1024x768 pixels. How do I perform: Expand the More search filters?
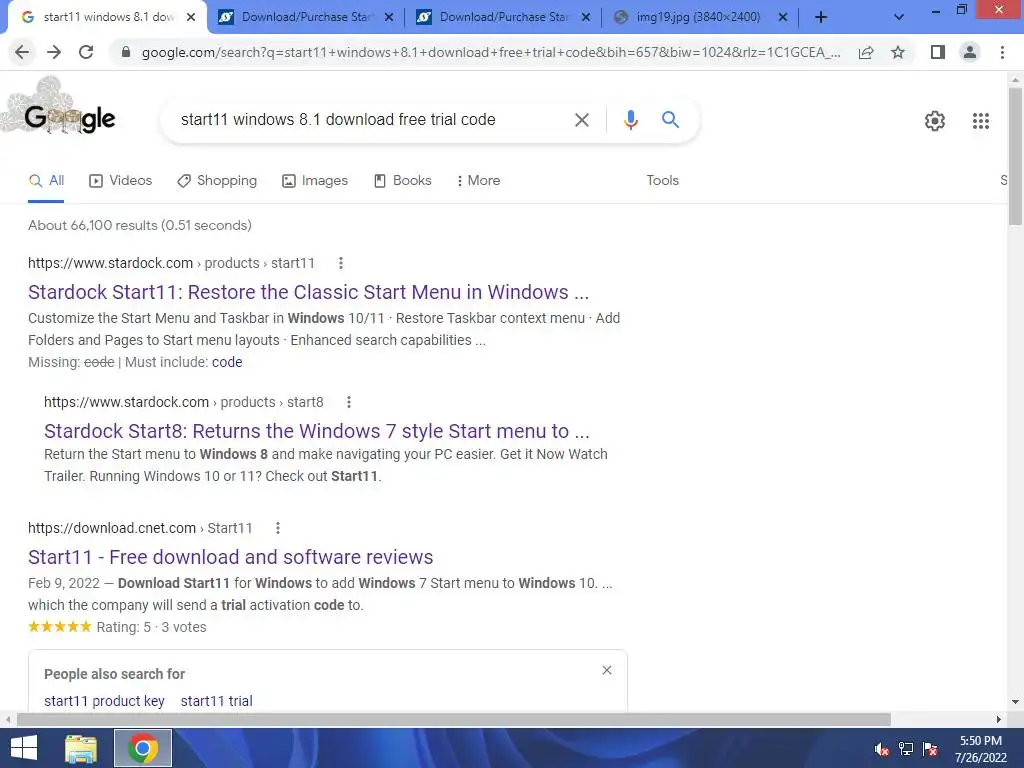coord(478,181)
